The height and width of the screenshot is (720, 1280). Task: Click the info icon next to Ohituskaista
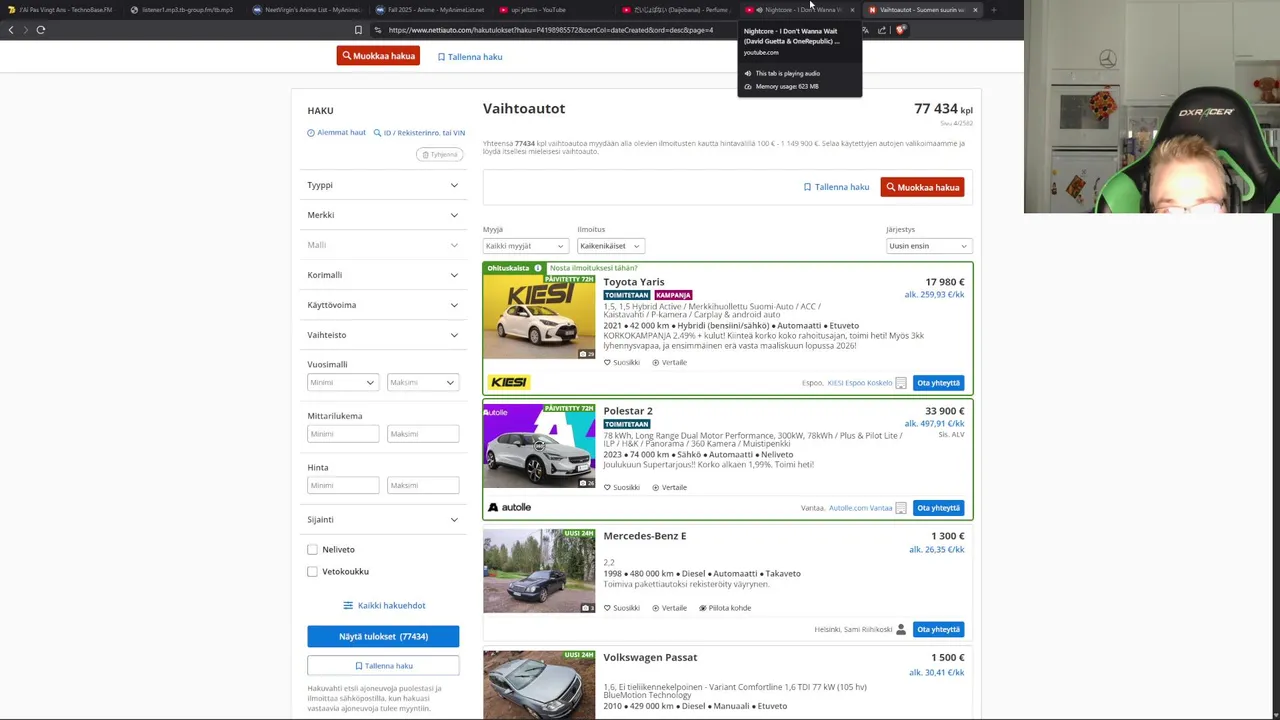click(x=537, y=268)
